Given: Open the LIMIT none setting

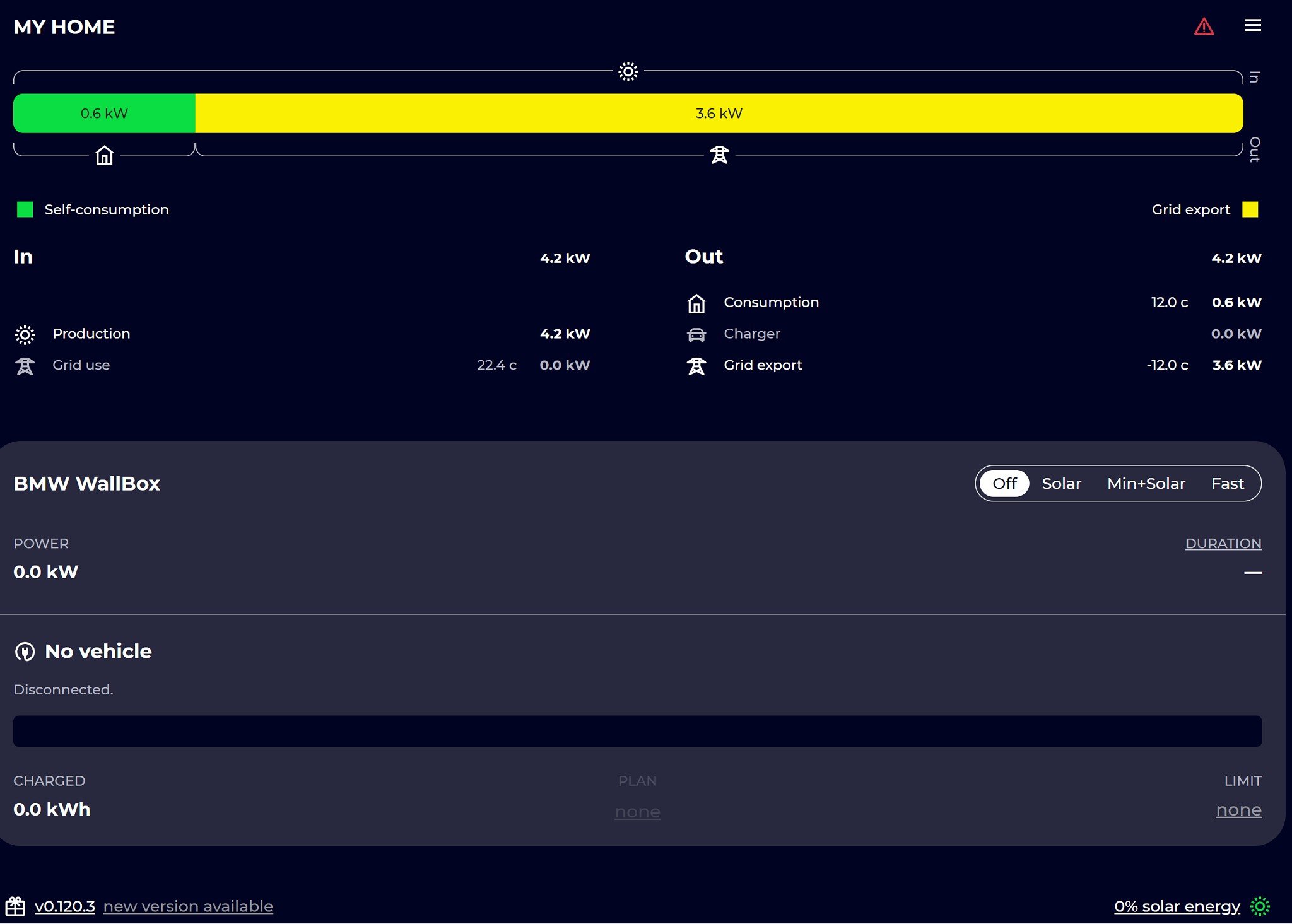Looking at the screenshot, I should pyautogui.click(x=1238, y=810).
